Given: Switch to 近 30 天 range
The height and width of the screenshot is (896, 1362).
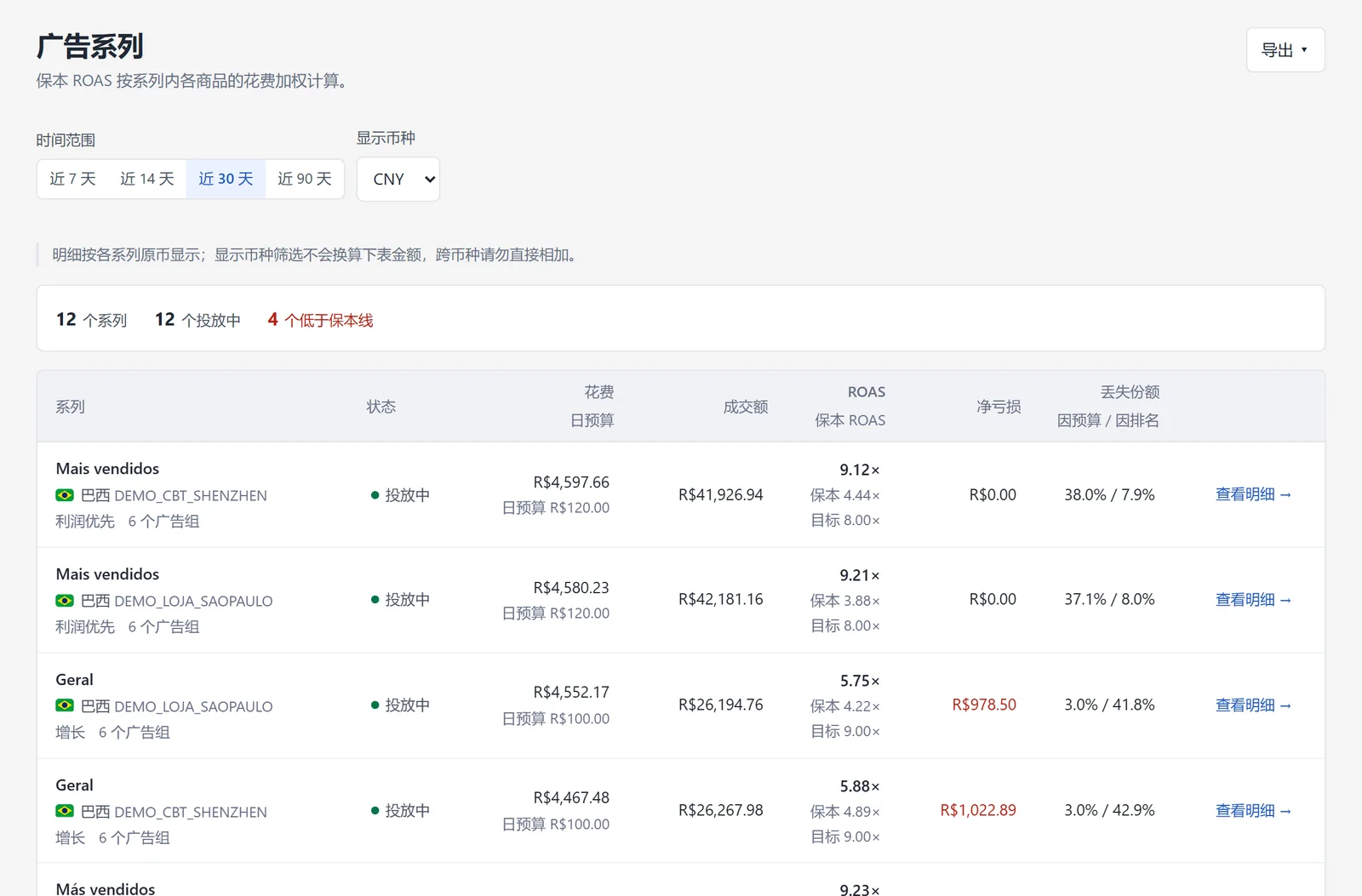Looking at the screenshot, I should [x=226, y=179].
